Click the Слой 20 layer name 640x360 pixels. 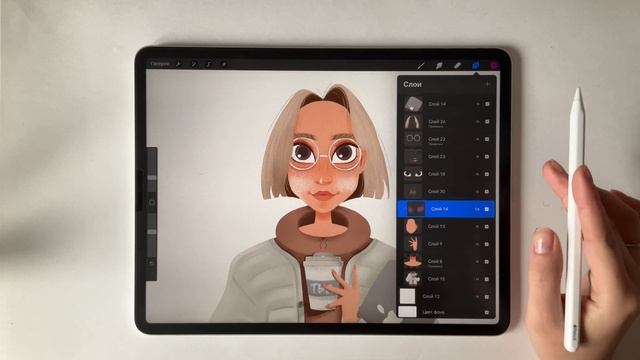click(437, 191)
